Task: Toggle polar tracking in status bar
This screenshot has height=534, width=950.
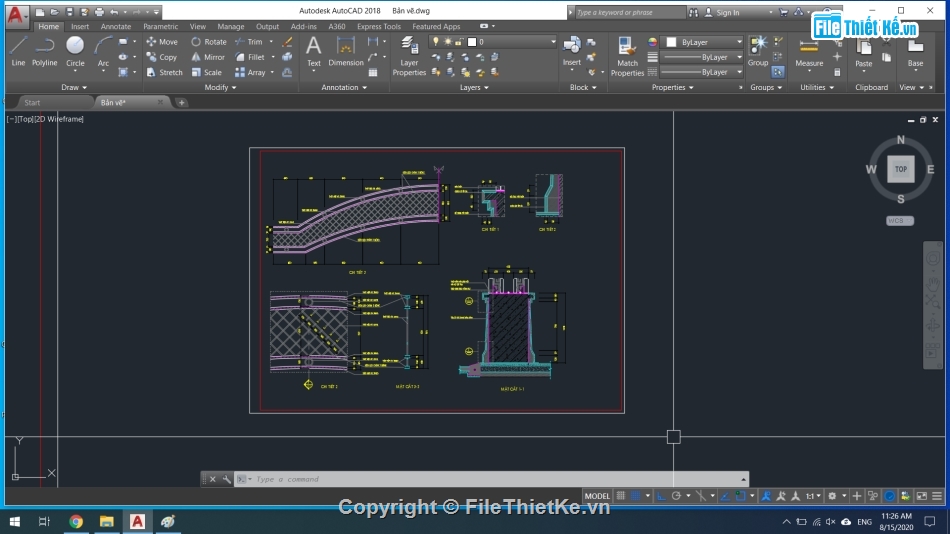Action: click(x=676, y=496)
